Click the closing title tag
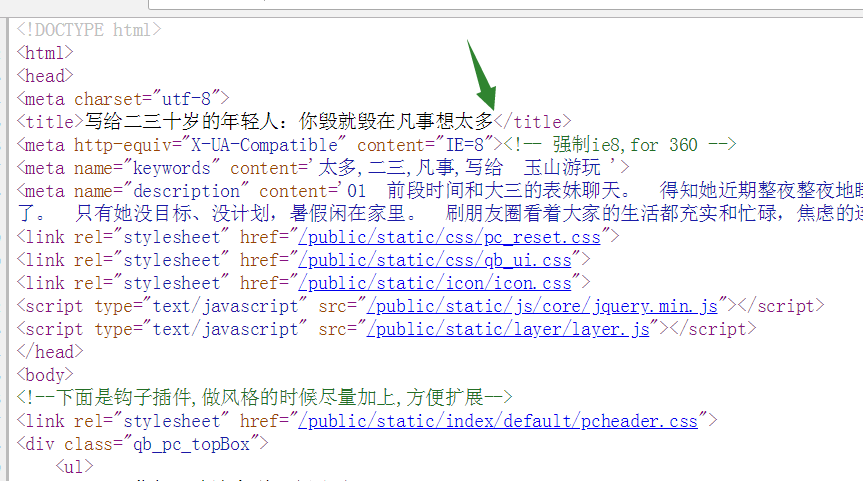The image size is (863, 481). pyautogui.click(x=533, y=122)
